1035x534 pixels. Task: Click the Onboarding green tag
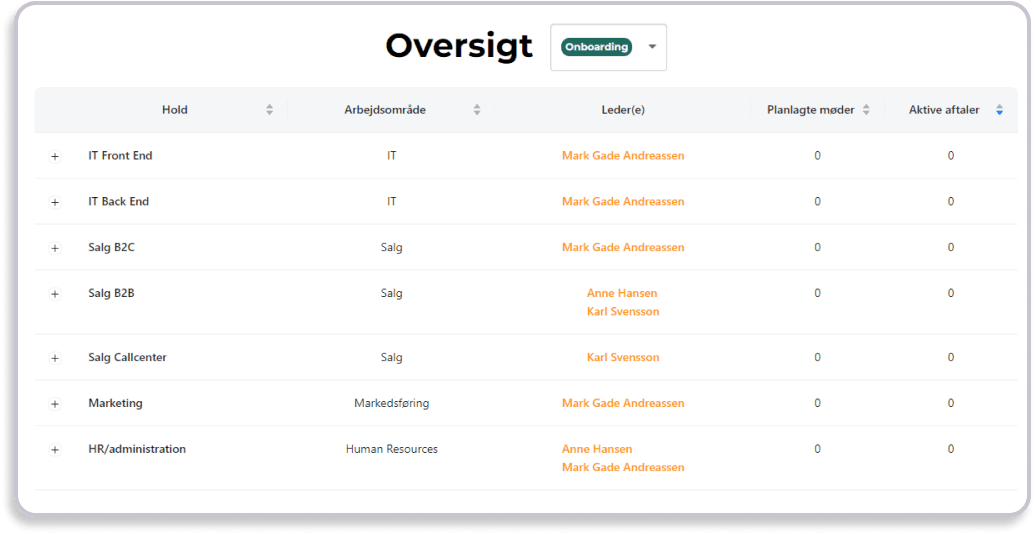pos(596,47)
